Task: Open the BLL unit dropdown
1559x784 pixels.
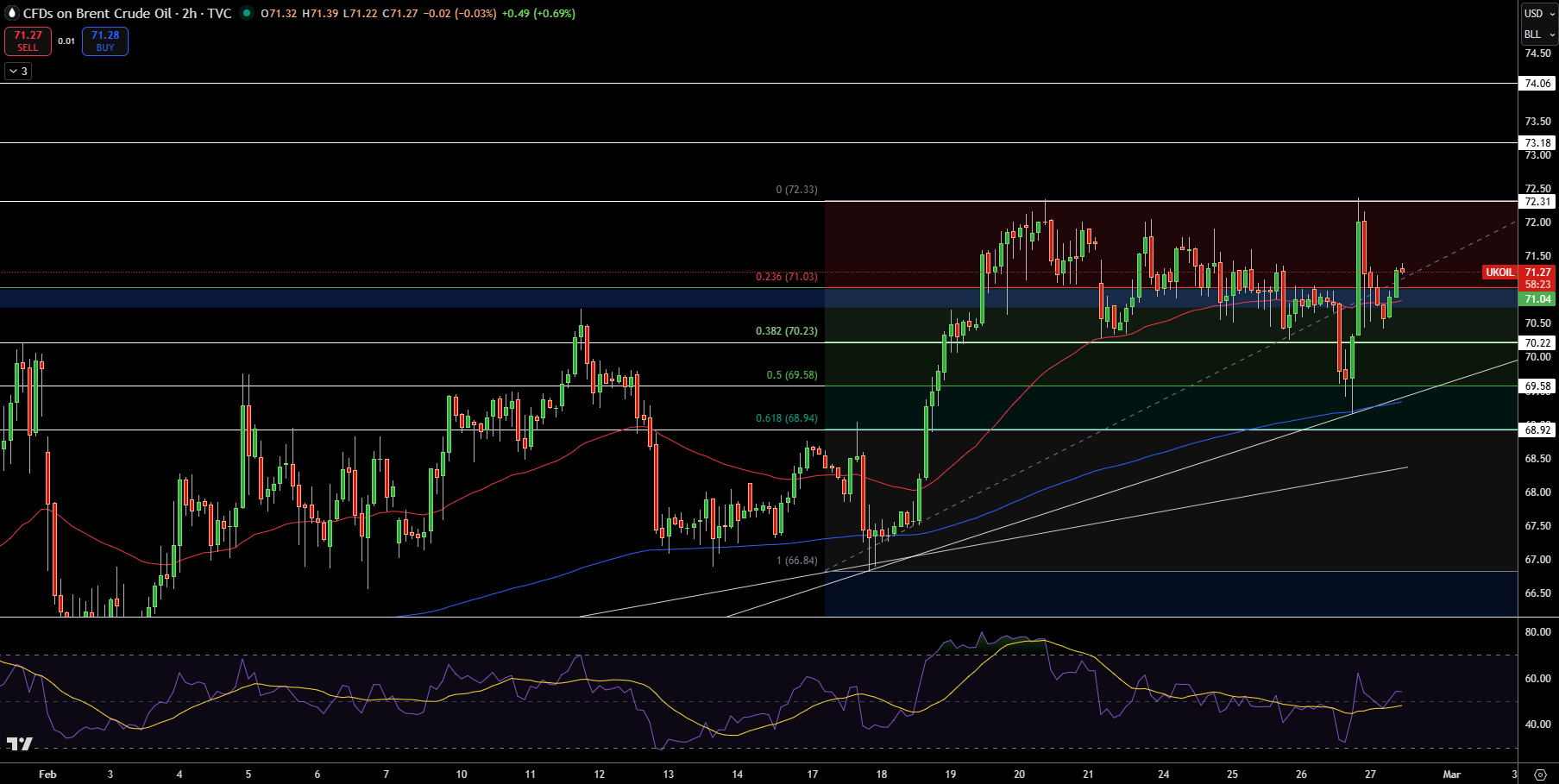Action: (x=1539, y=34)
